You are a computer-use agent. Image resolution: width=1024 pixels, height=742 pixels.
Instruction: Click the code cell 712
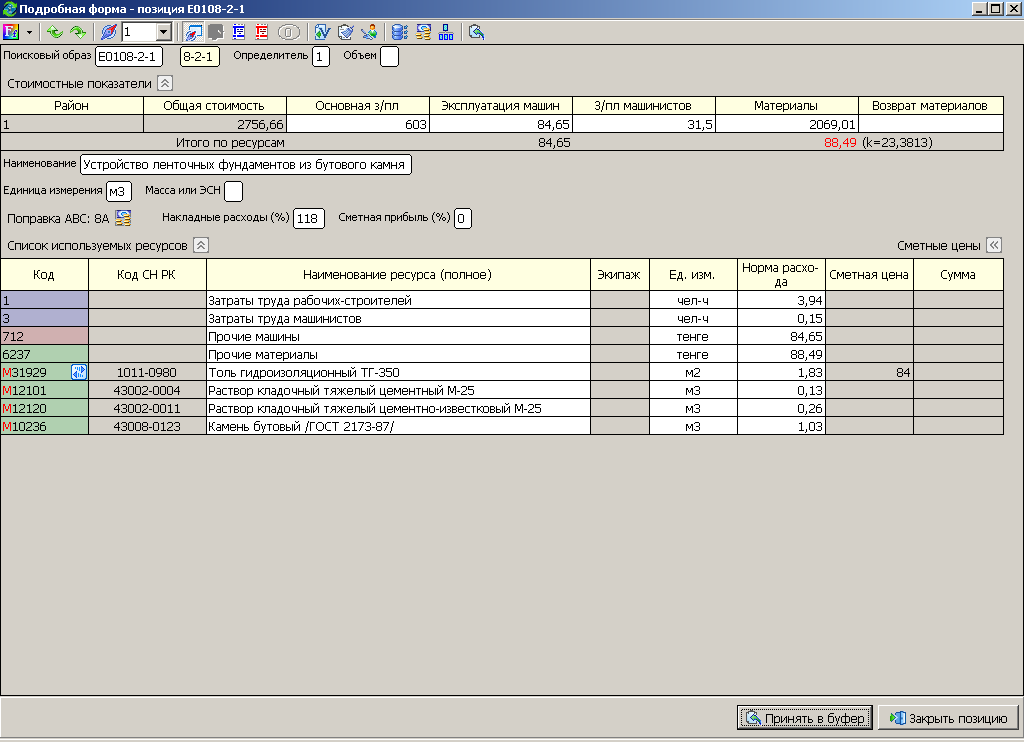tap(44, 336)
